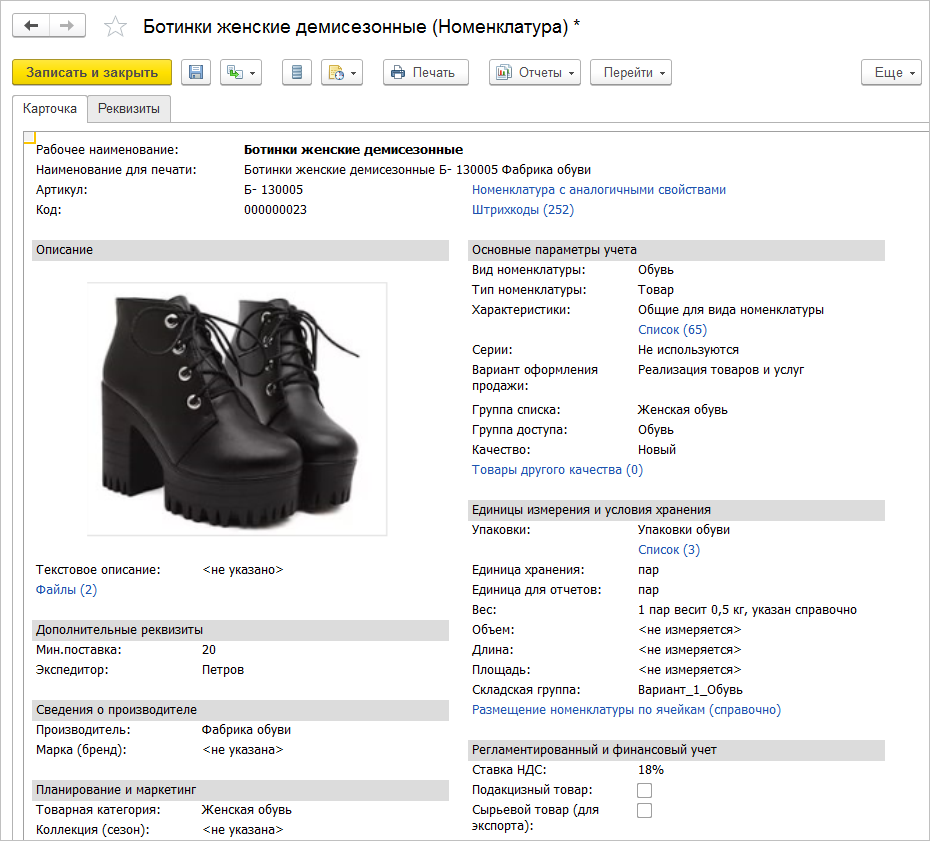This screenshot has width=930, height=841.
Task: Click the back navigation arrow
Action: 31,26
